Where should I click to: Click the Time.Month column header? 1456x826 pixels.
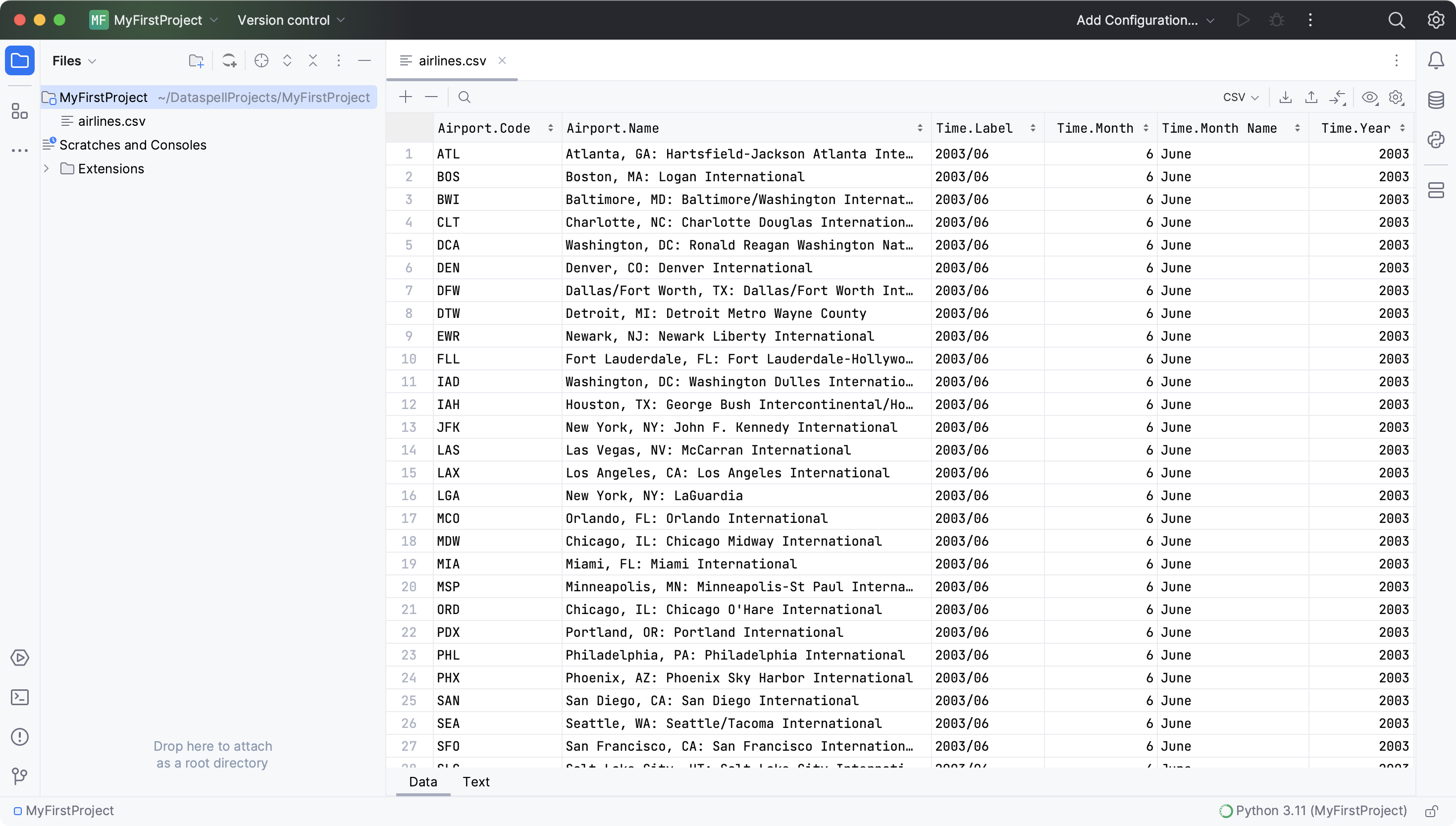pos(1100,128)
